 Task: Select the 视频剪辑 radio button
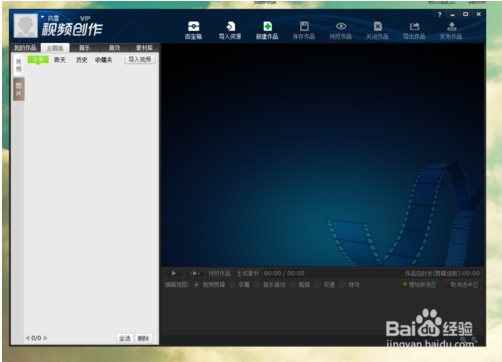(x=196, y=285)
